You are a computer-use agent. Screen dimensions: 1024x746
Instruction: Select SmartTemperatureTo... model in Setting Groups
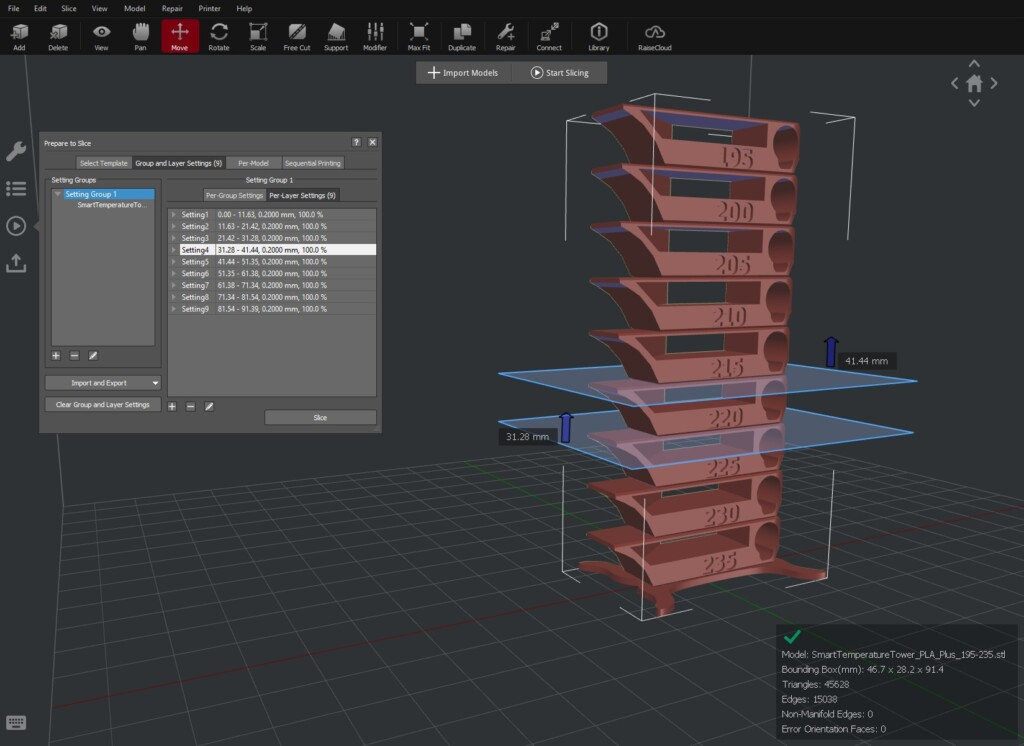pyautogui.click(x=111, y=204)
